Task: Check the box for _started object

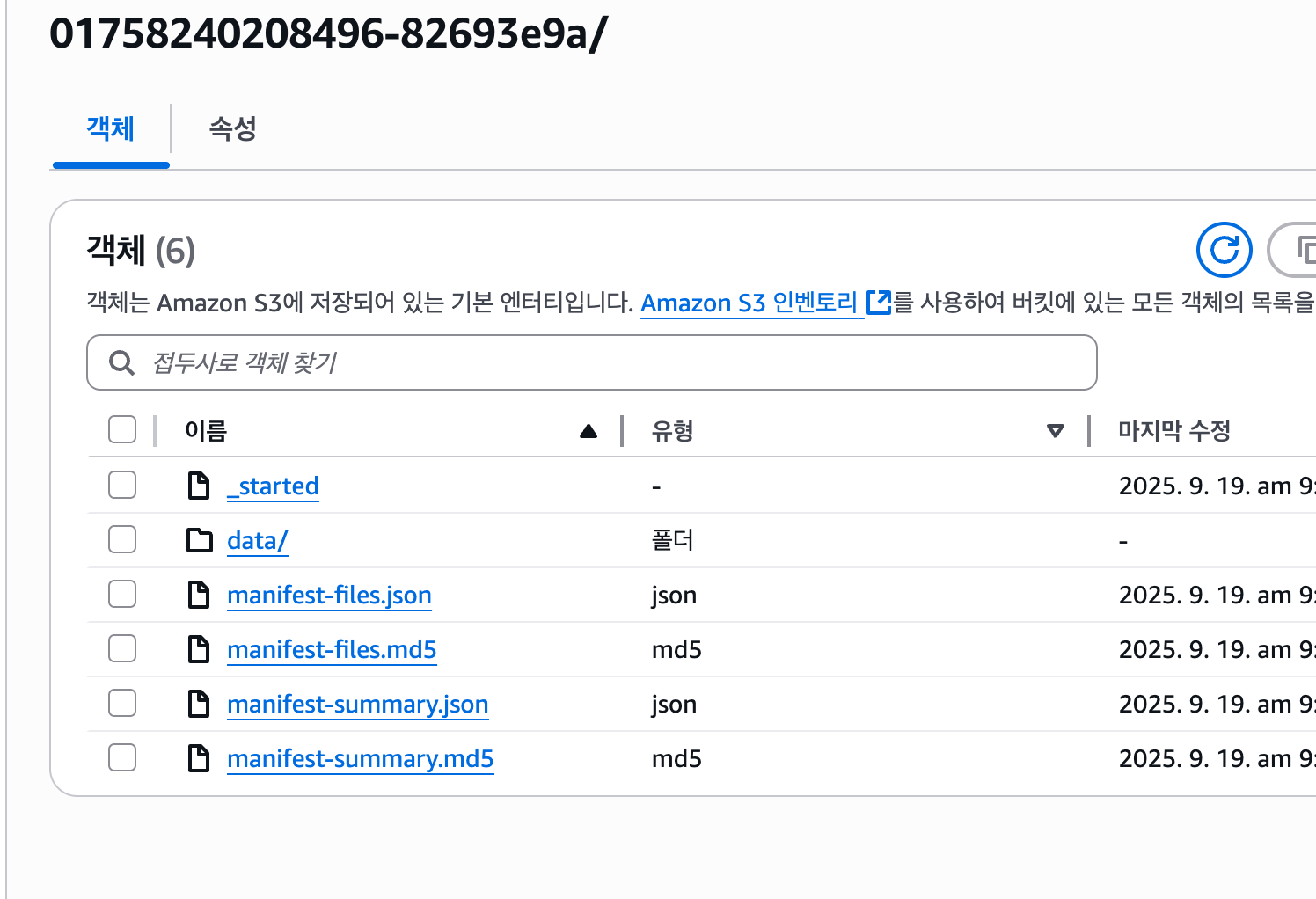Action: (122, 485)
